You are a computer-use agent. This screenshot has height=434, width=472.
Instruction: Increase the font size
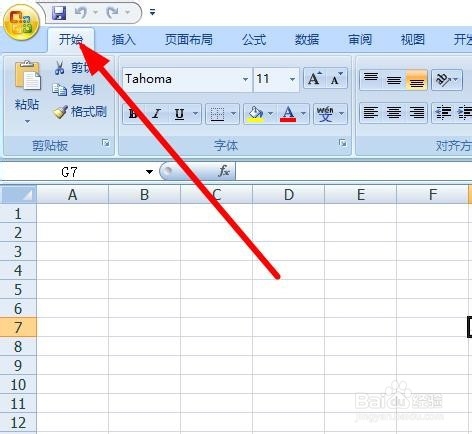pos(314,79)
